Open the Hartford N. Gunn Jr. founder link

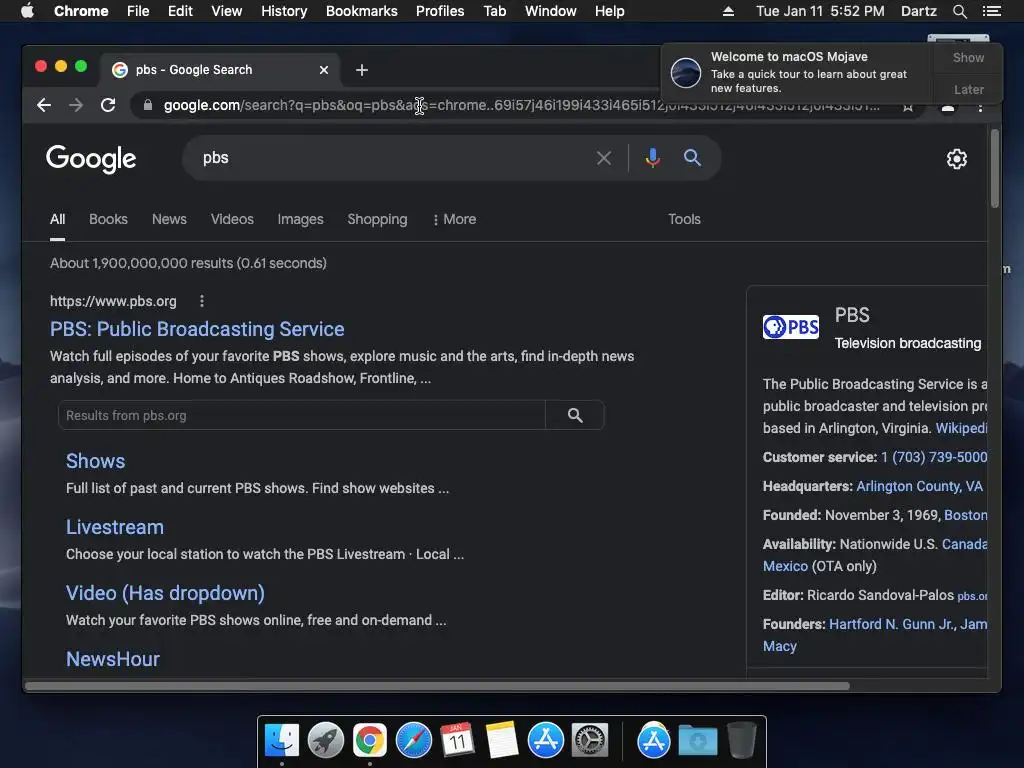(x=891, y=624)
